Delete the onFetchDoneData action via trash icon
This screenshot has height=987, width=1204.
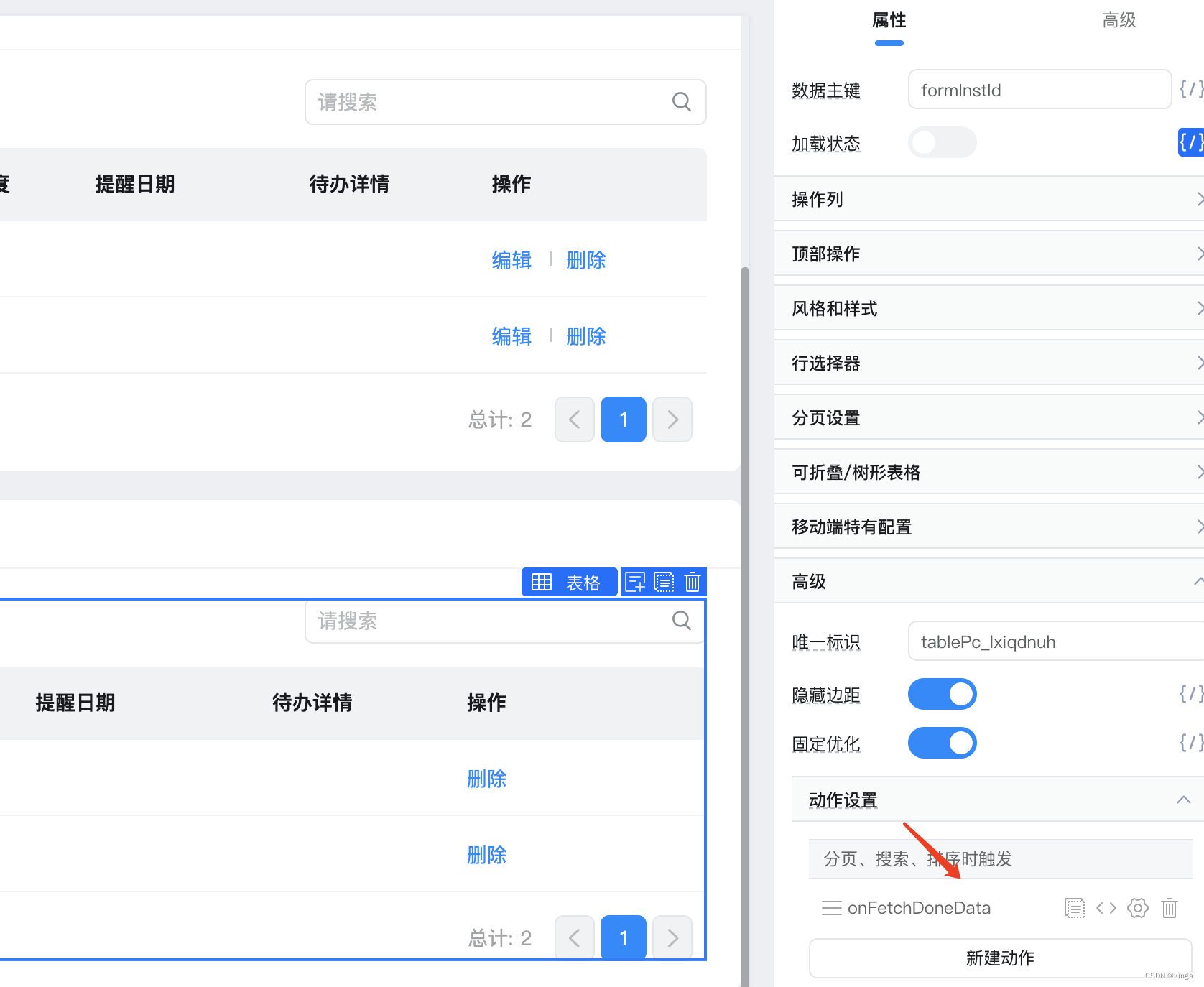click(x=1169, y=908)
